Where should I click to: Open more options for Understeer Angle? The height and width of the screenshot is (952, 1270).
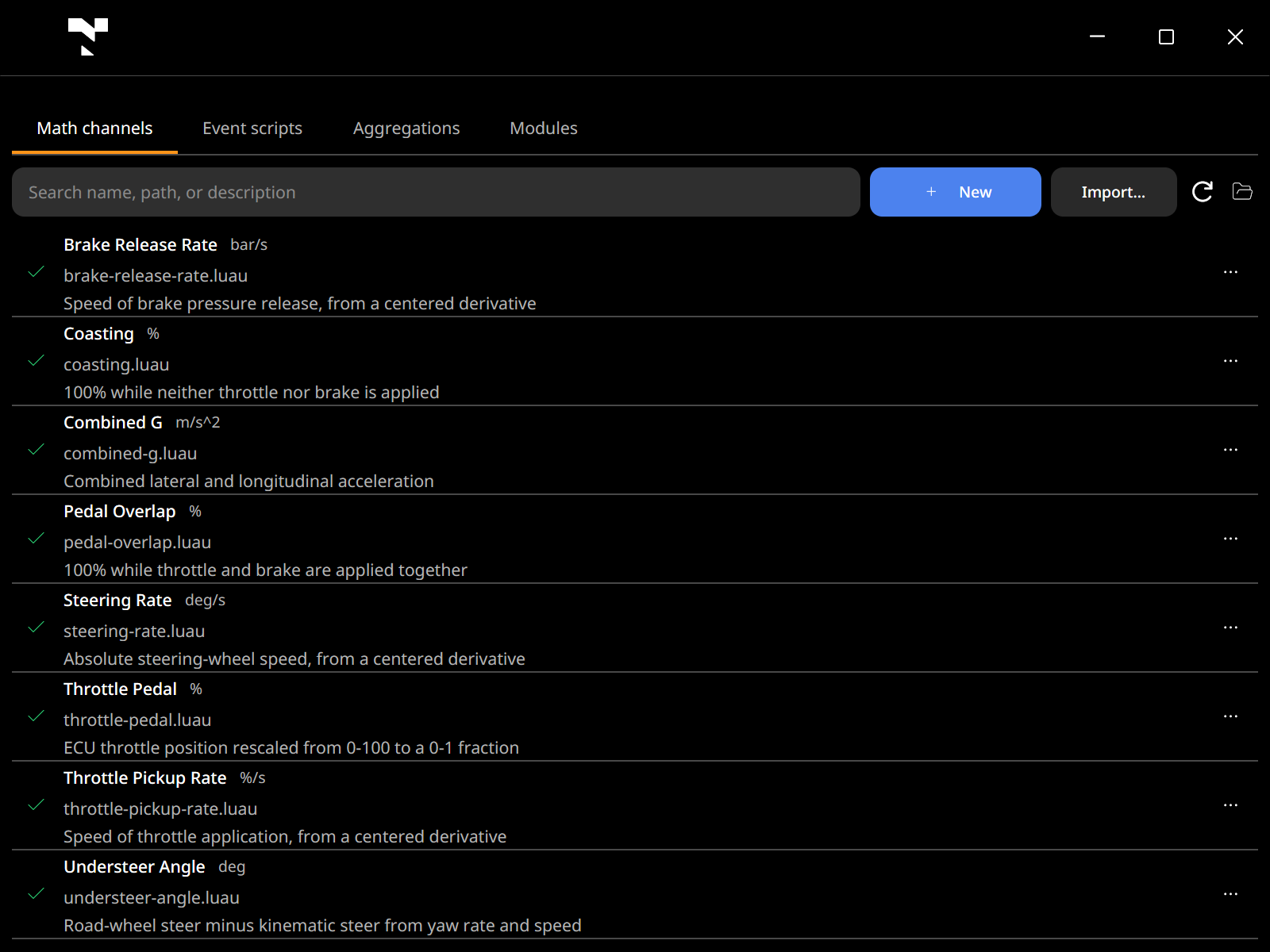[1230, 894]
